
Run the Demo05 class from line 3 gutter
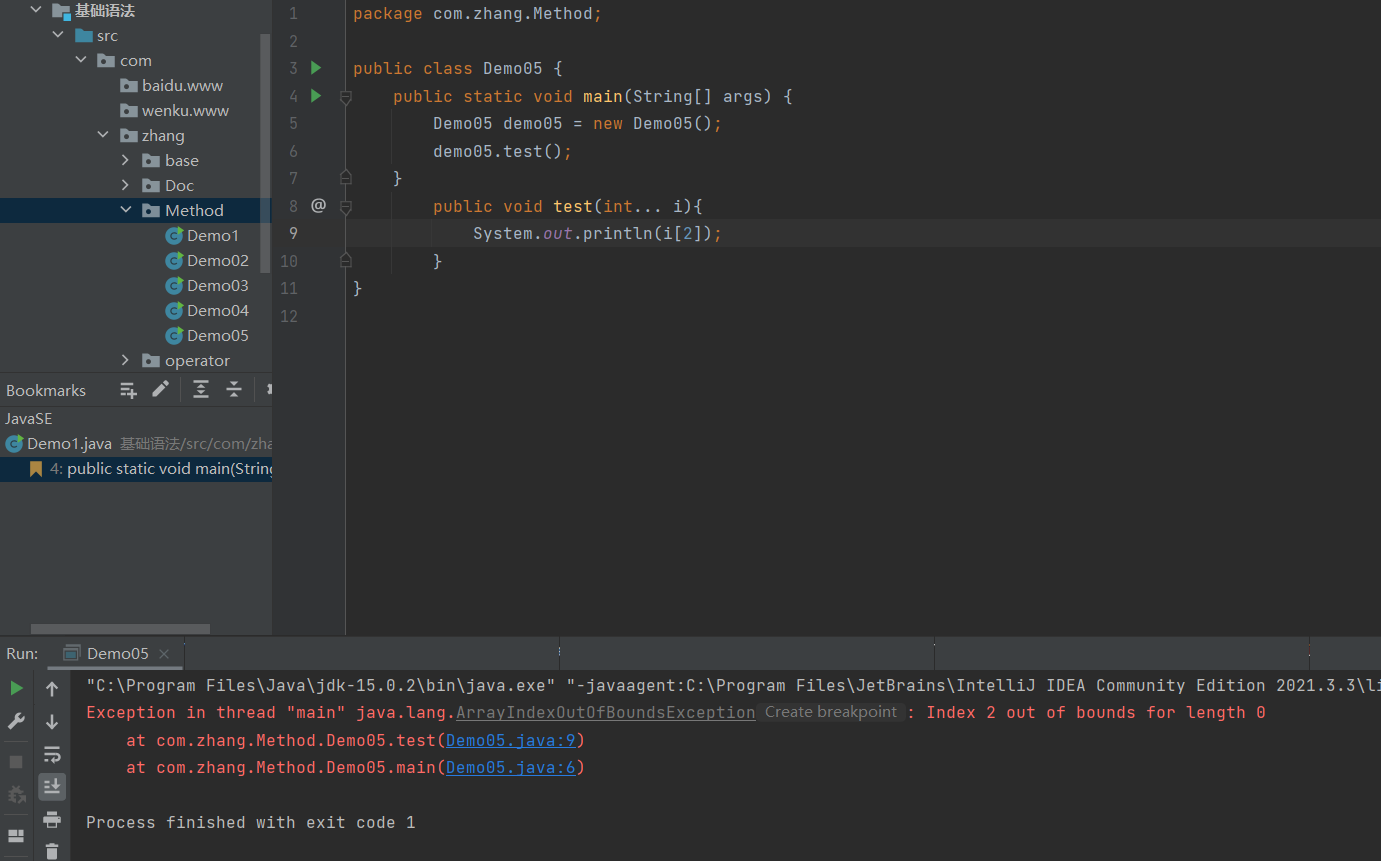[316, 68]
